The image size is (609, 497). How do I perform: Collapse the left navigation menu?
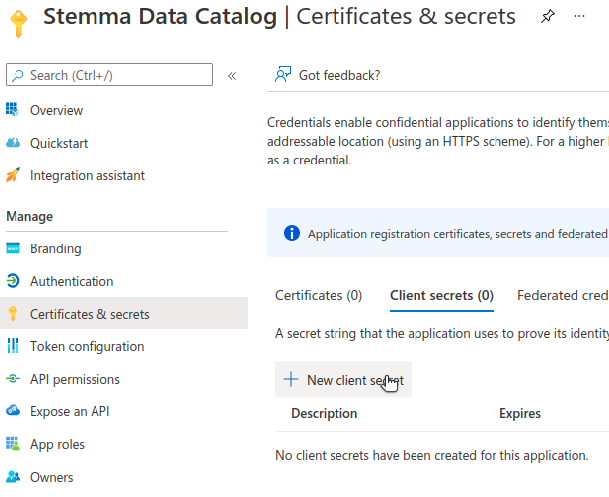232,75
